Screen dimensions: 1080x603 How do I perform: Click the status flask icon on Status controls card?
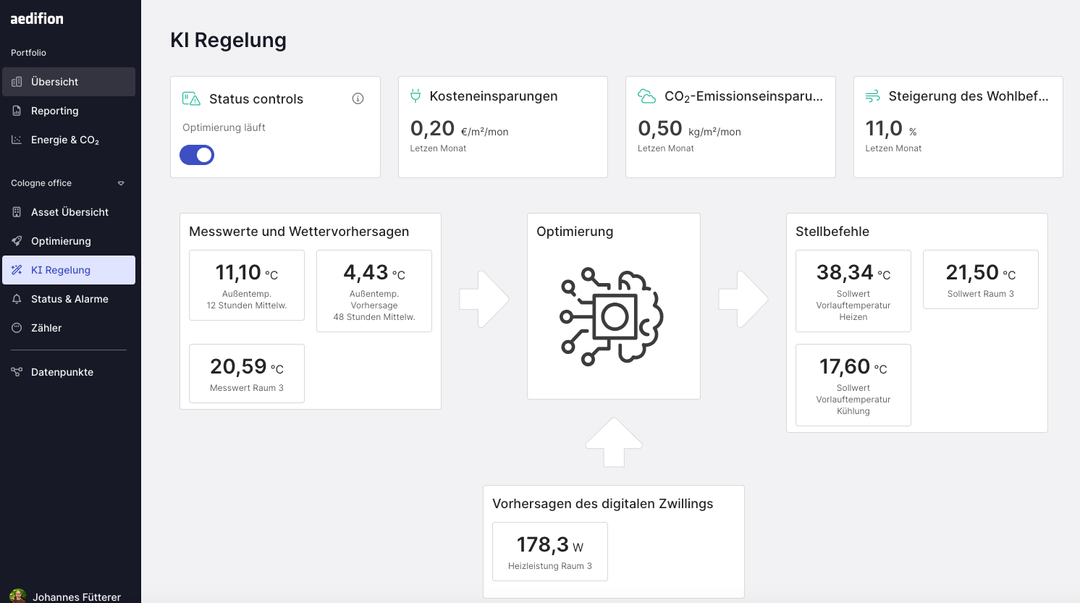pyautogui.click(x=191, y=98)
